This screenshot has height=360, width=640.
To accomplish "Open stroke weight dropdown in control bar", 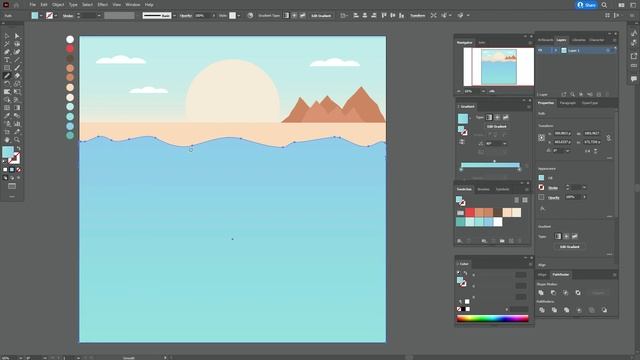I will 99,16.
